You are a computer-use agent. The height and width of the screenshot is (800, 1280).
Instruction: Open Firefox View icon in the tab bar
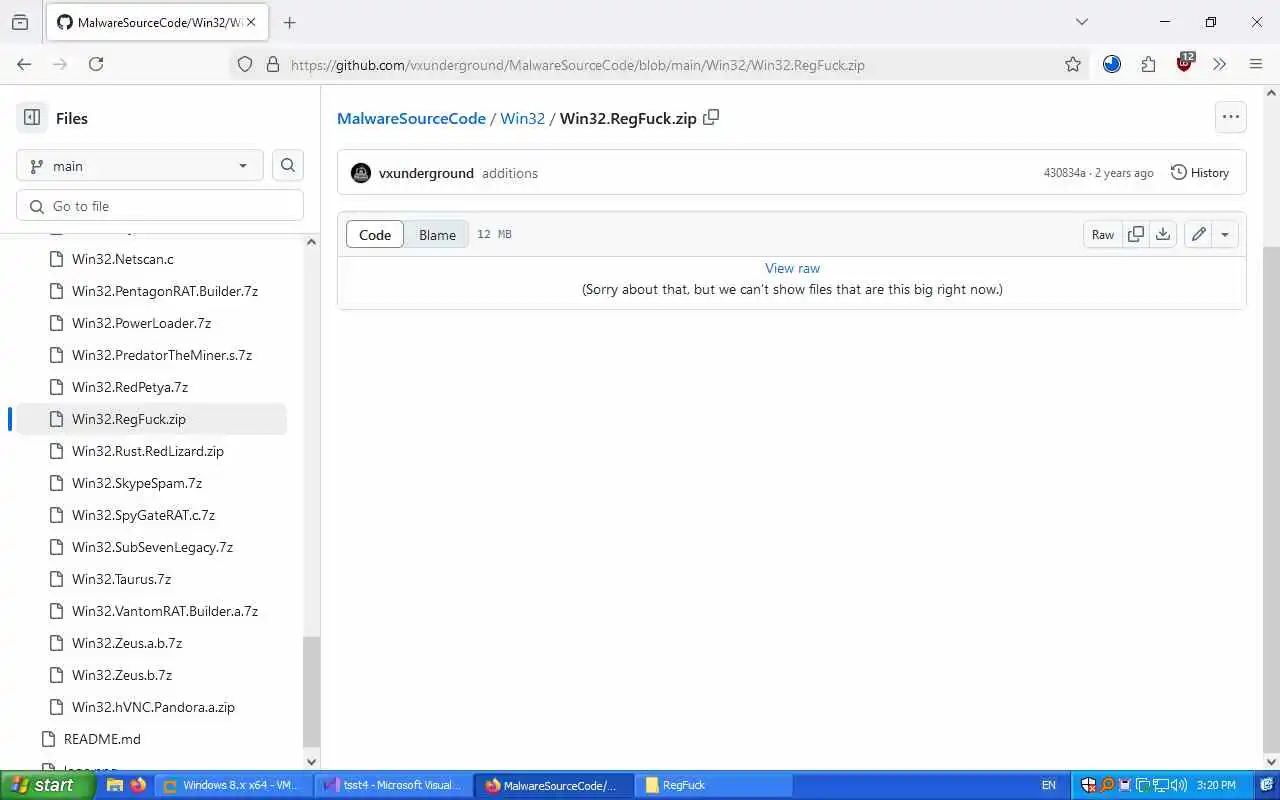click(20, 22)
